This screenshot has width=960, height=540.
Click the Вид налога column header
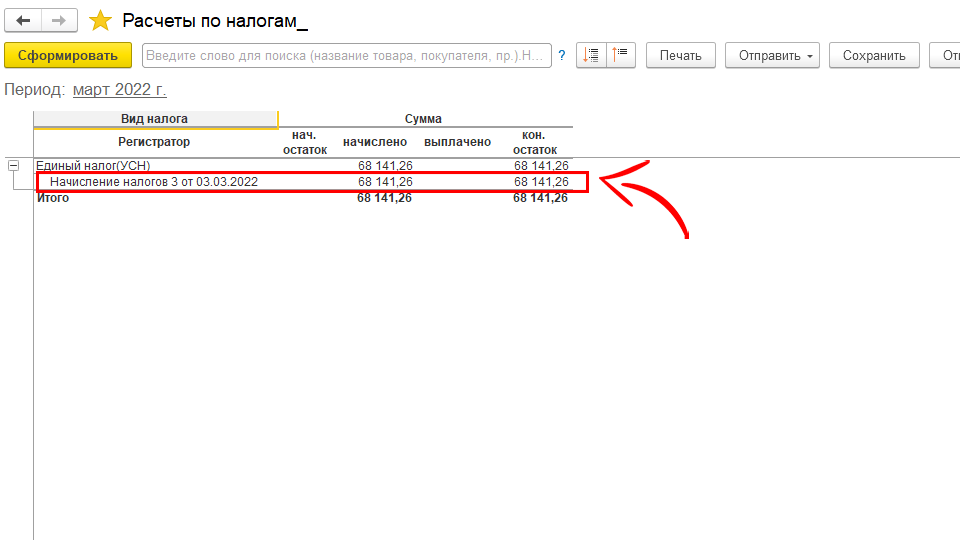tap(155, 119)
